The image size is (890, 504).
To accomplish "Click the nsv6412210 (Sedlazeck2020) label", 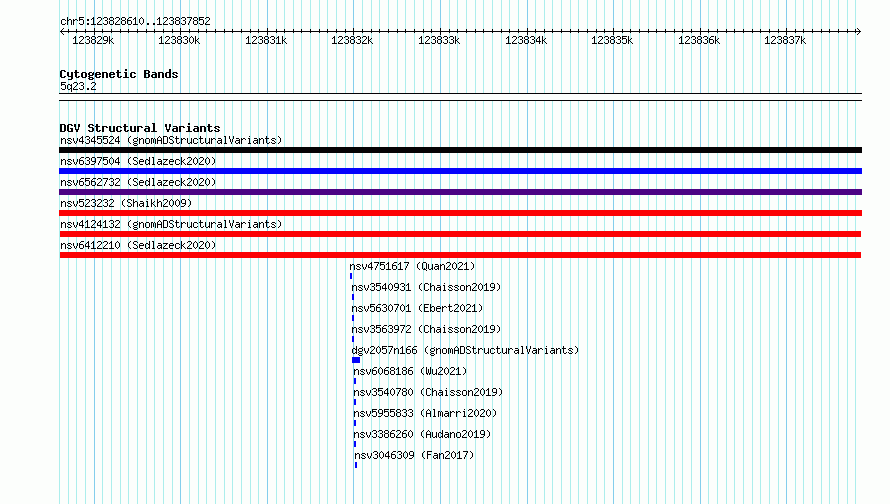I will click(138, 245).
